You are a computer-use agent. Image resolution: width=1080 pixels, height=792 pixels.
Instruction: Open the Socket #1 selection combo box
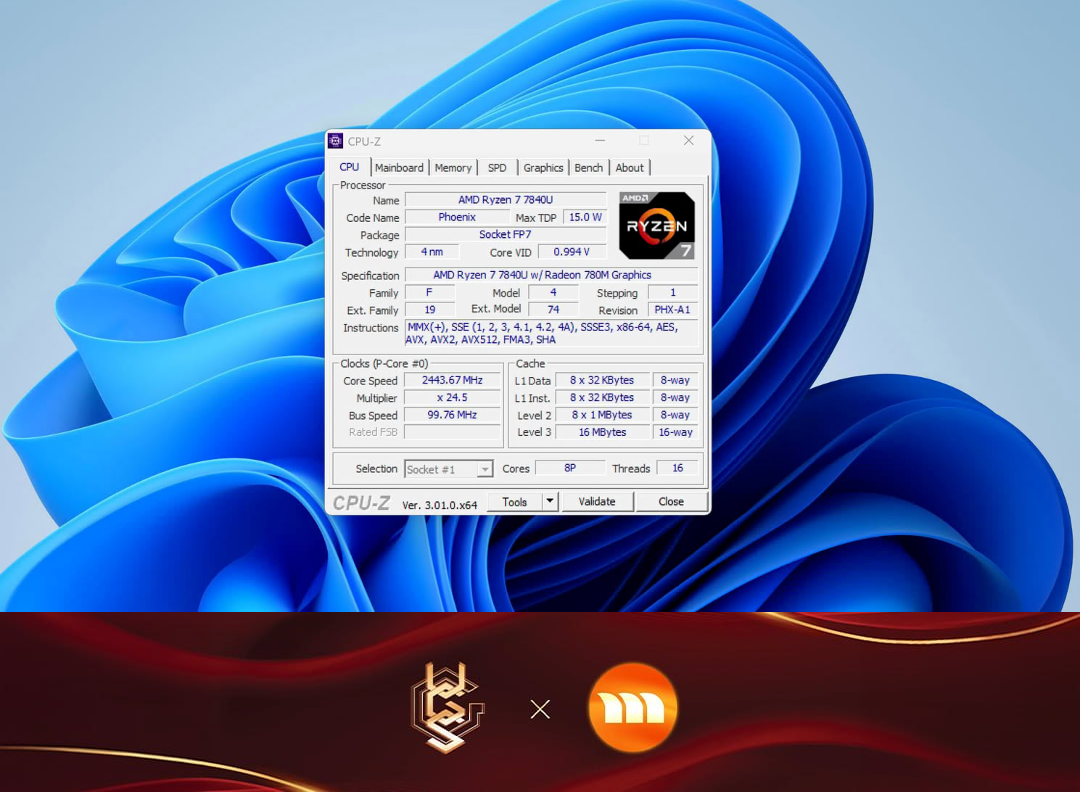click(448, 469)
